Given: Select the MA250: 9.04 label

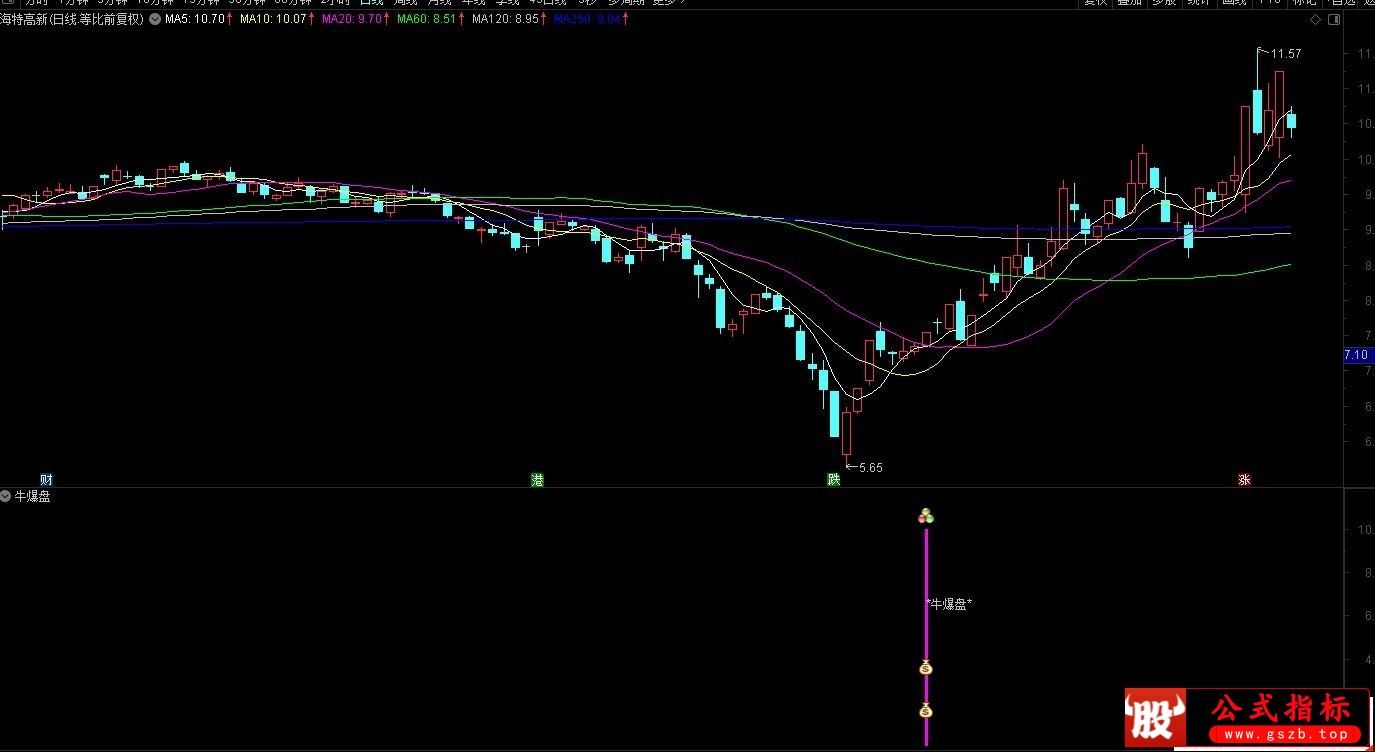Looking at the screenshot, I should (x=588, y=19).
